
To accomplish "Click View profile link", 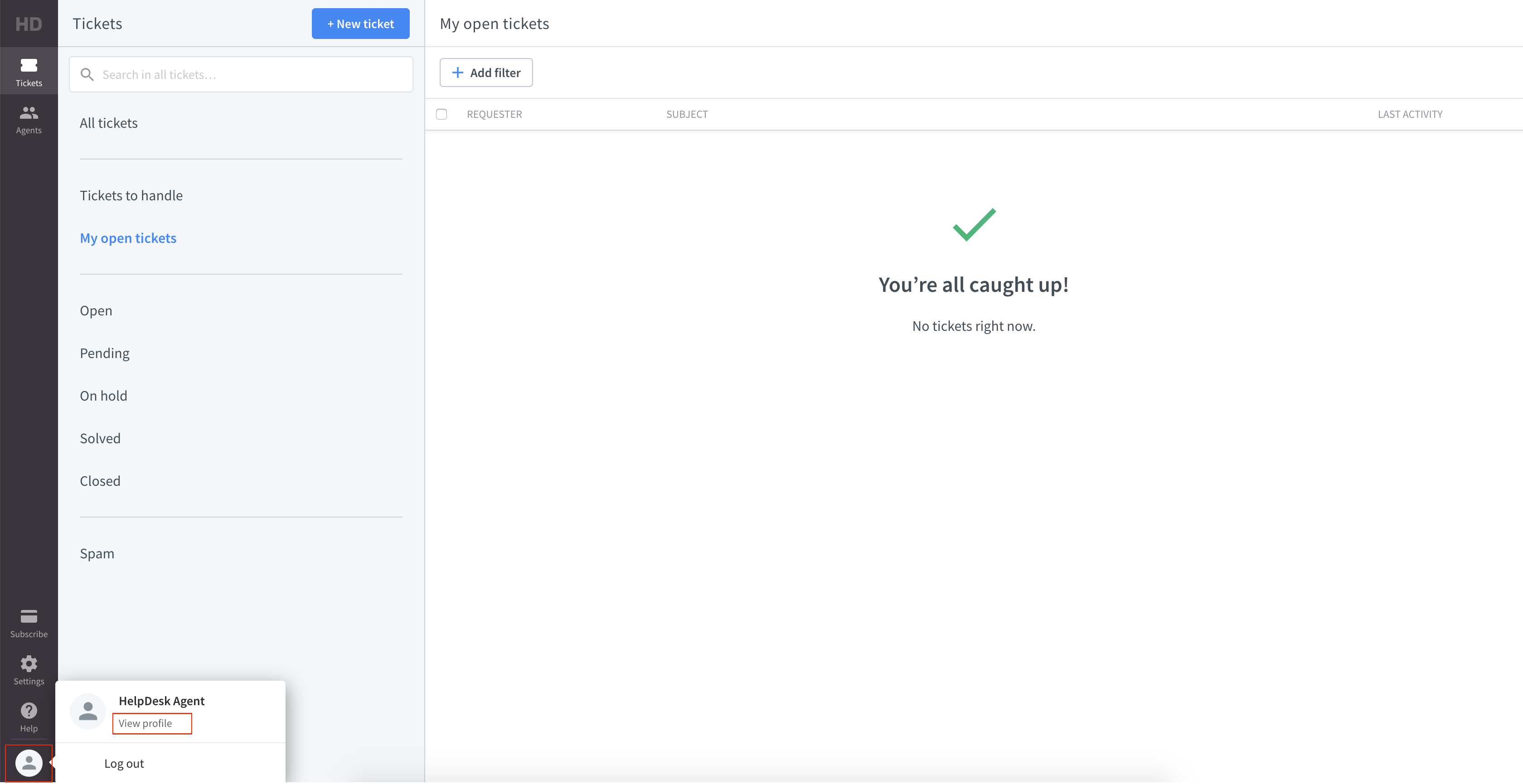I will coord(146,724).
